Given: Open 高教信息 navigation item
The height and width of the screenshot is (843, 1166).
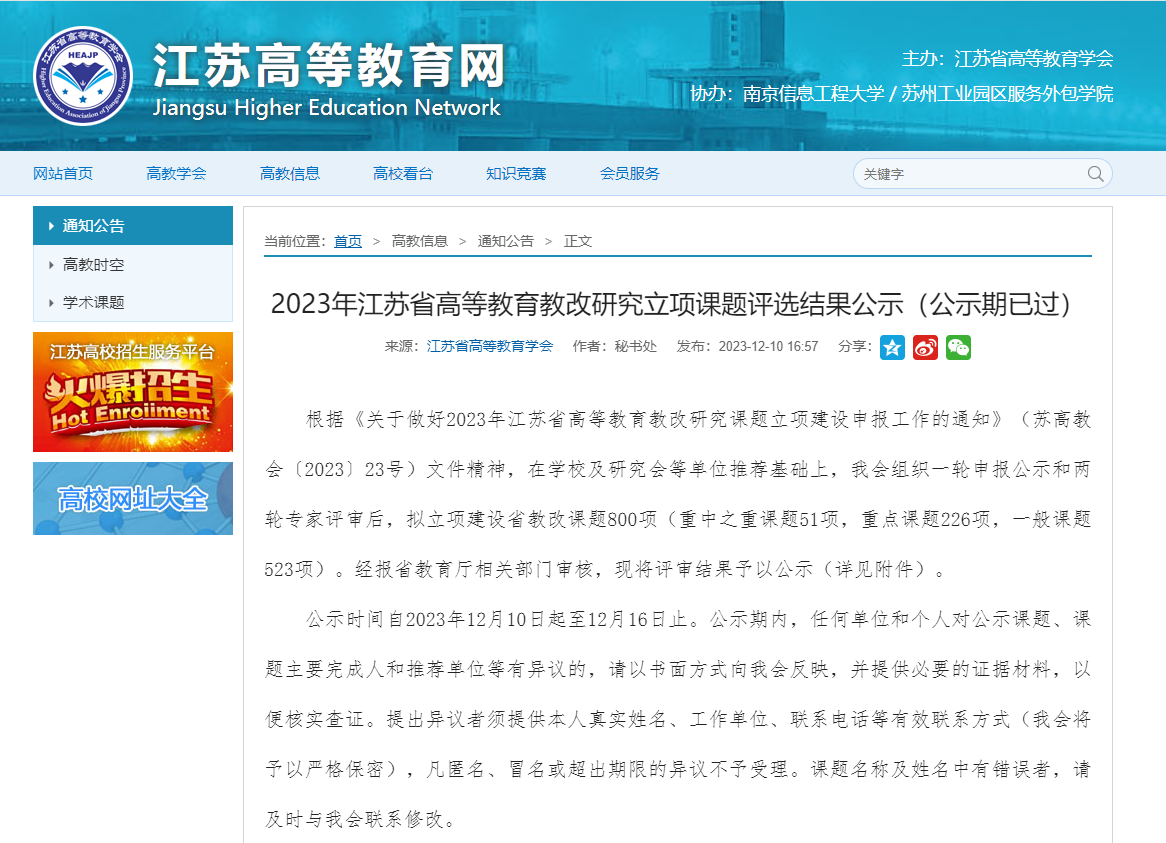Looking at the screenshot, I should [290, 173].
